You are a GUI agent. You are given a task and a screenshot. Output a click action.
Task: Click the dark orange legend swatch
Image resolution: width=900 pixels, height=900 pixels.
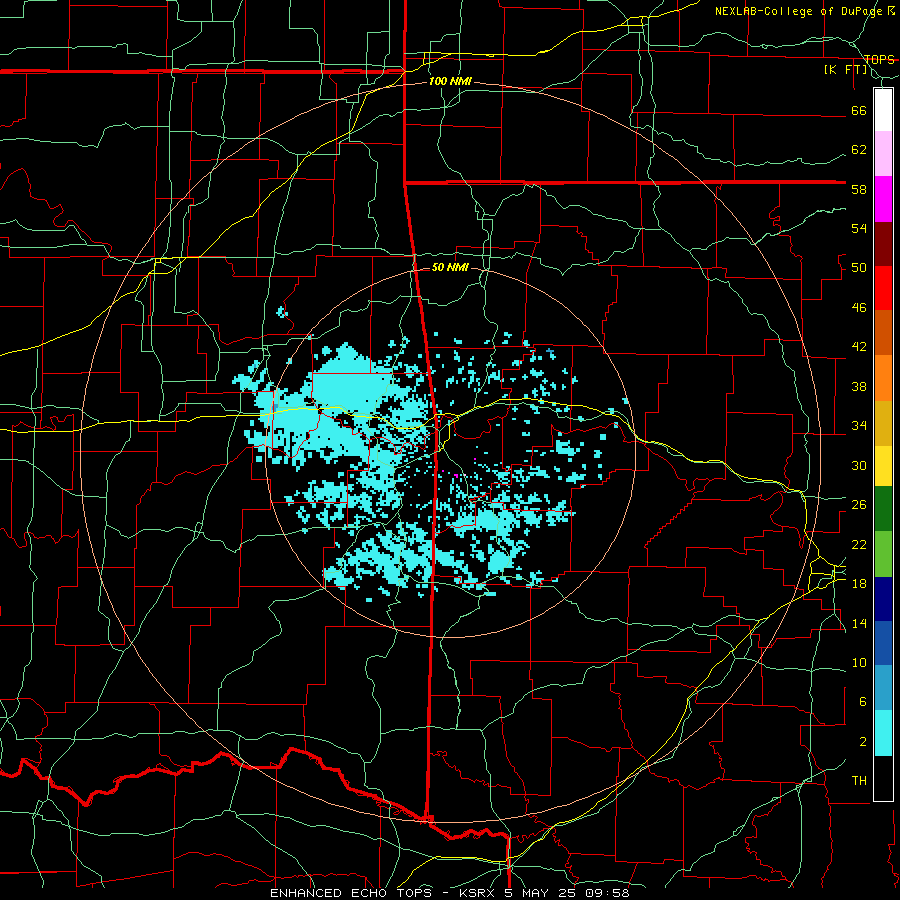(x=883, y=333)
